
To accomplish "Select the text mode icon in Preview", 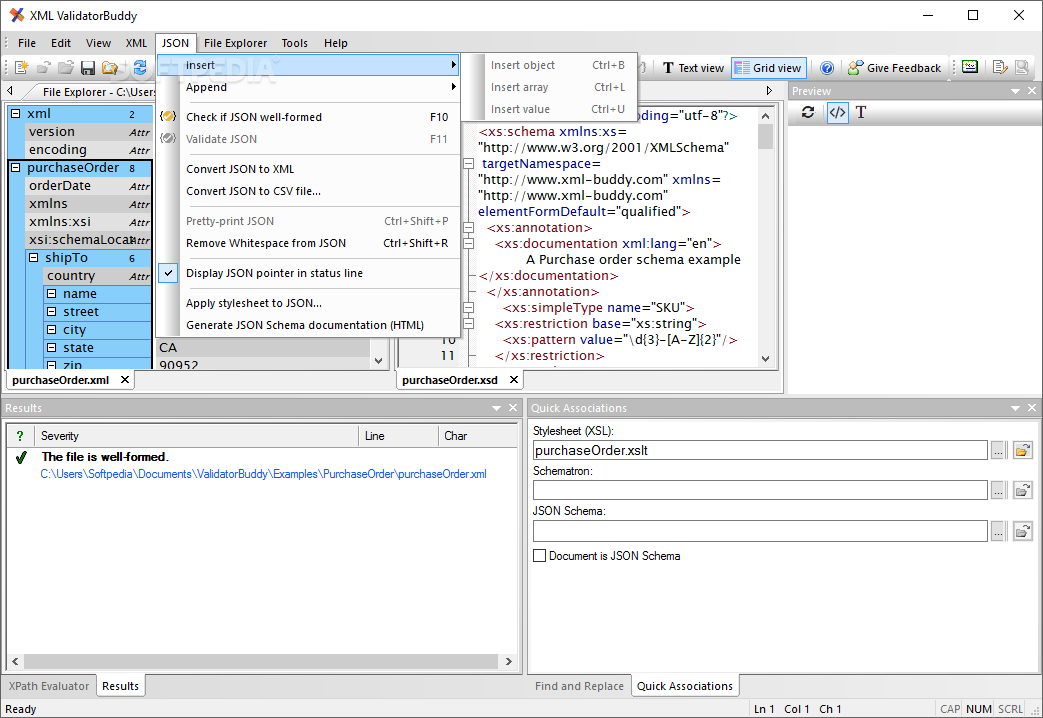I will pyautogui.click(x=861, y=112).
